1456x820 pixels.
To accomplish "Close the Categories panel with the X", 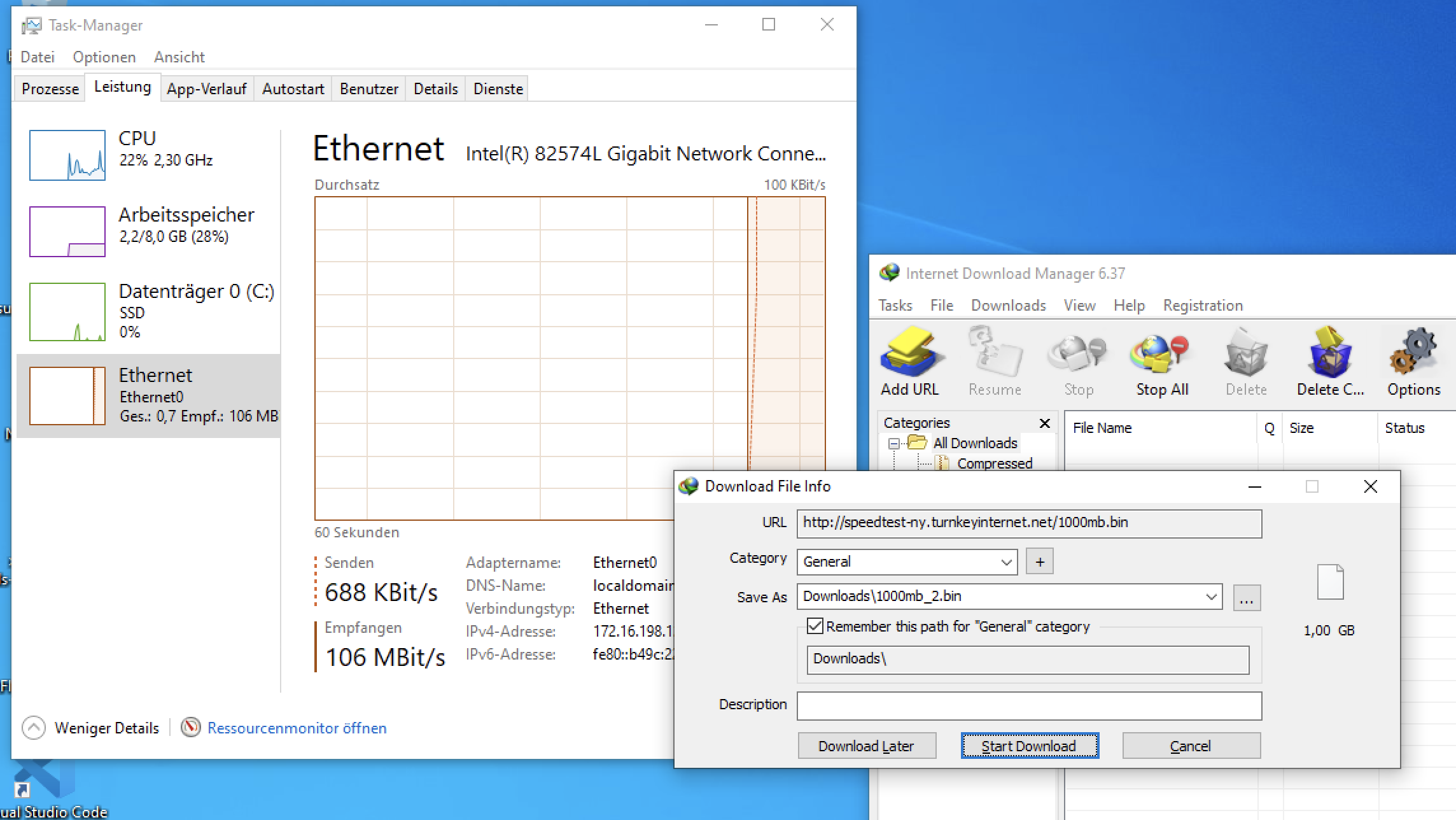I will click(x=1044, y=423).
